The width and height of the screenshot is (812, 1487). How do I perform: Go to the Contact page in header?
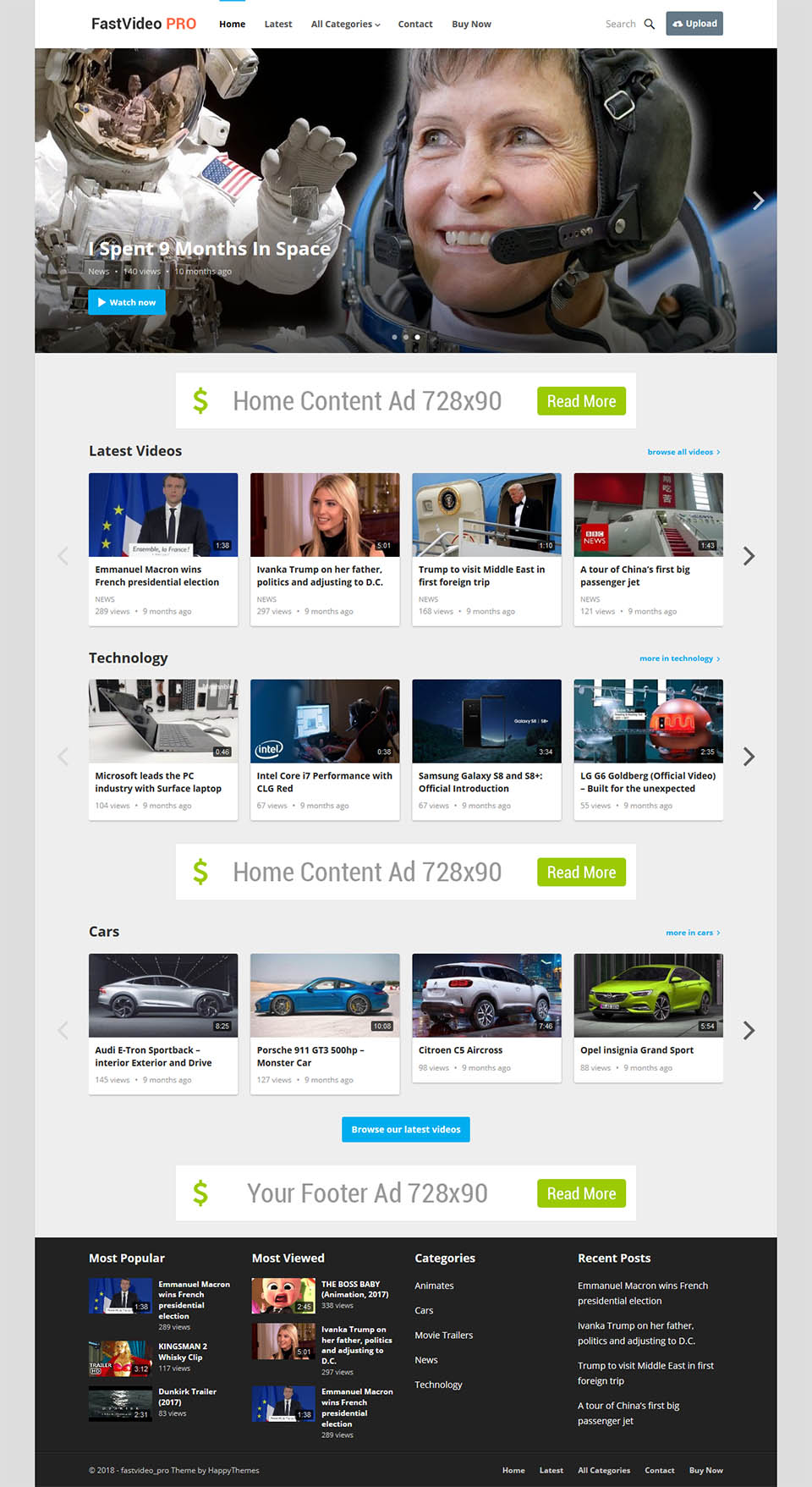[414, 25]
